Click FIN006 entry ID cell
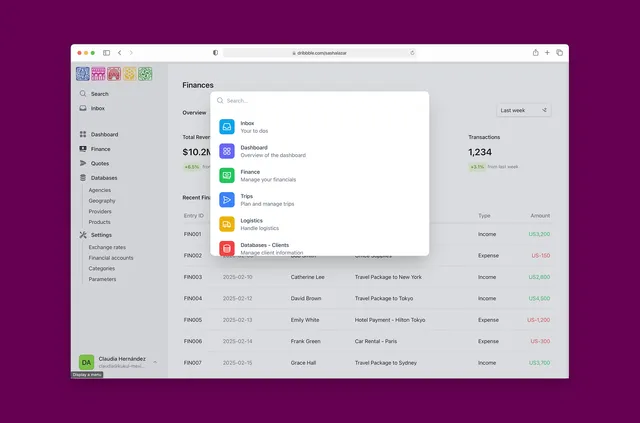The height and width of the screenshot is (423, 640). 193,341
